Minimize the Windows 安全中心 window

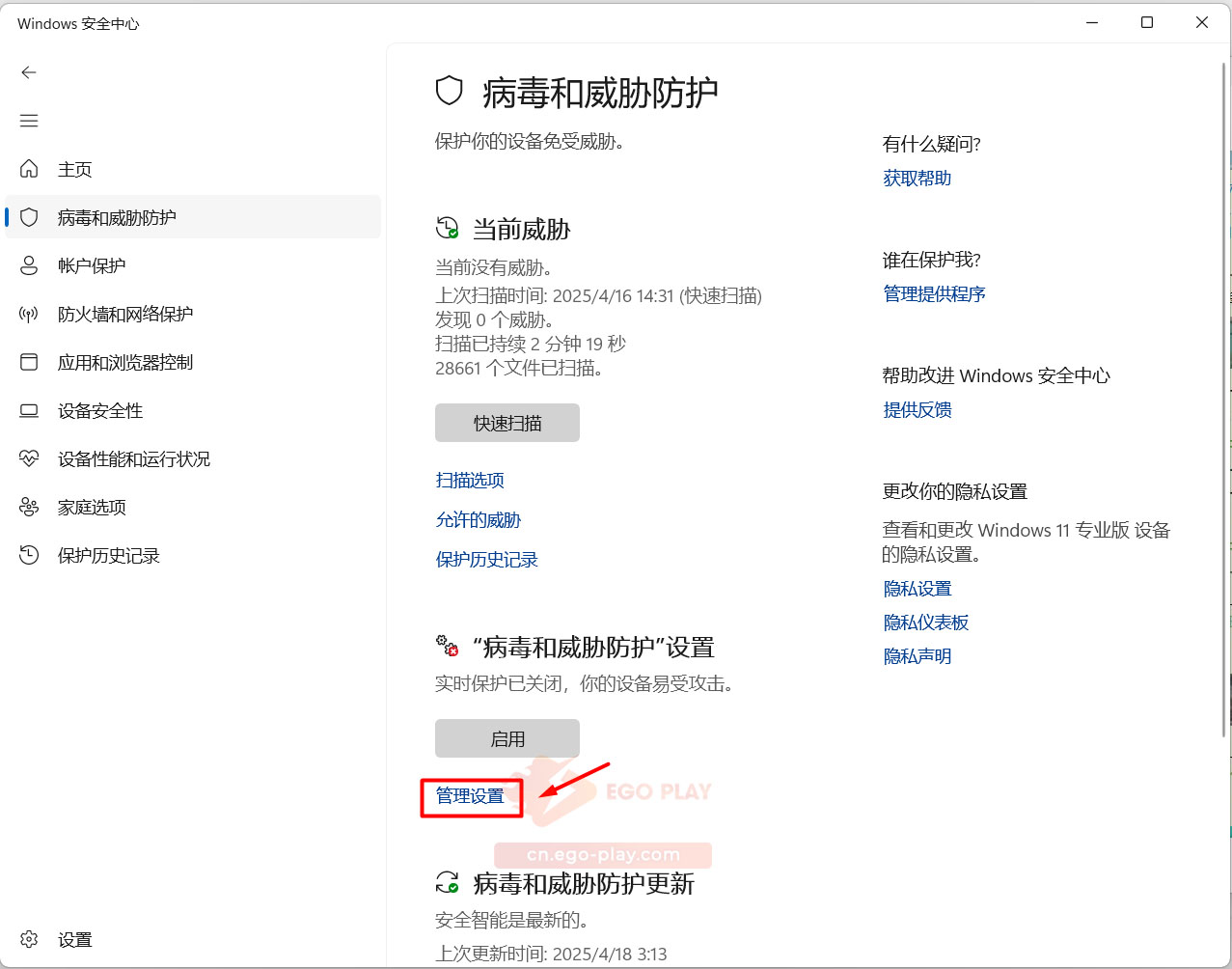[x=1092, y=22]
